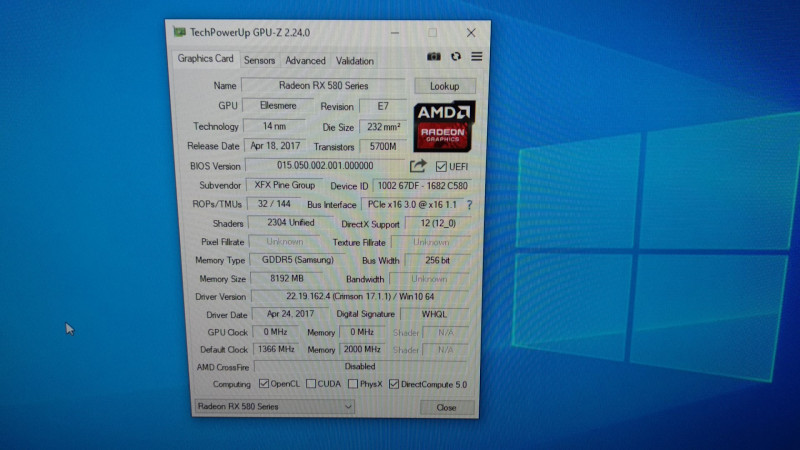This screenshot has height=450, width=800.
Task: Click the Transistors field showing 5700M
Action: pos(383,146)
